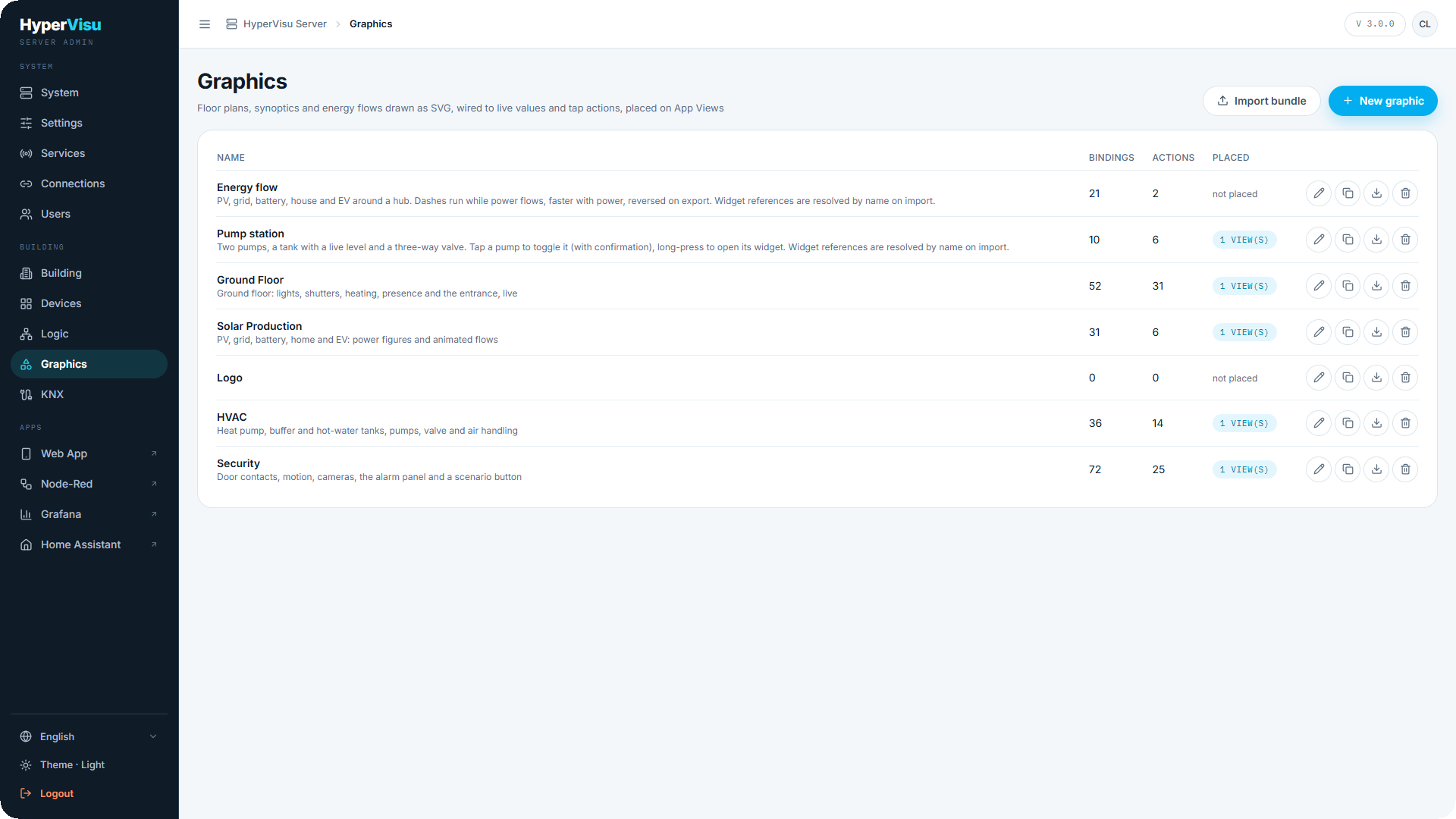Launch the Web App external link

click(x=89, y=453)
